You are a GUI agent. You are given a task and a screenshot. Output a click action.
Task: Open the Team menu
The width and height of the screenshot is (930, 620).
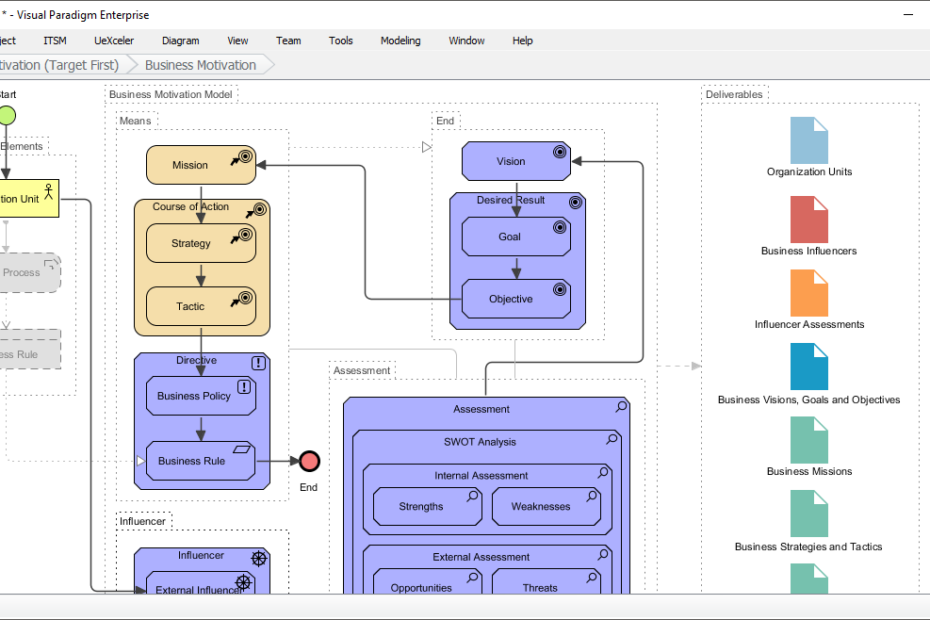coord(288,40)
